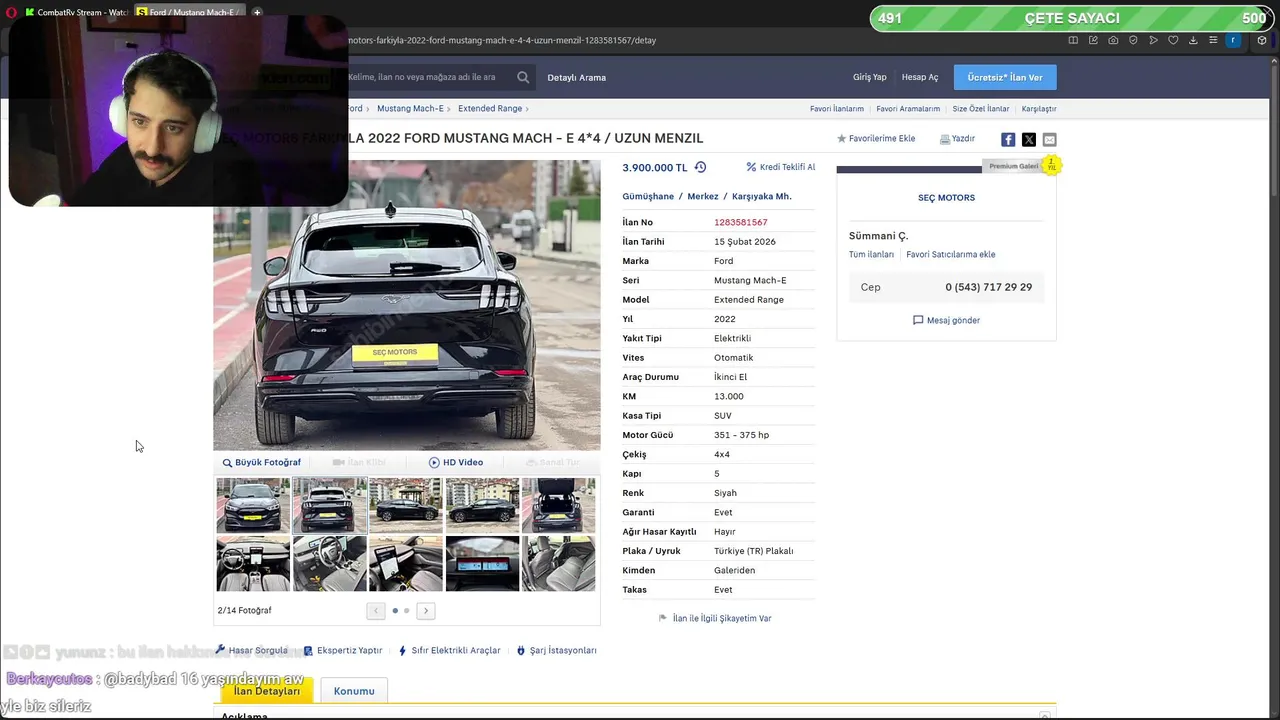Open seller's Tüm ilanları link
1280x720 pixels.
pos(871,254)
